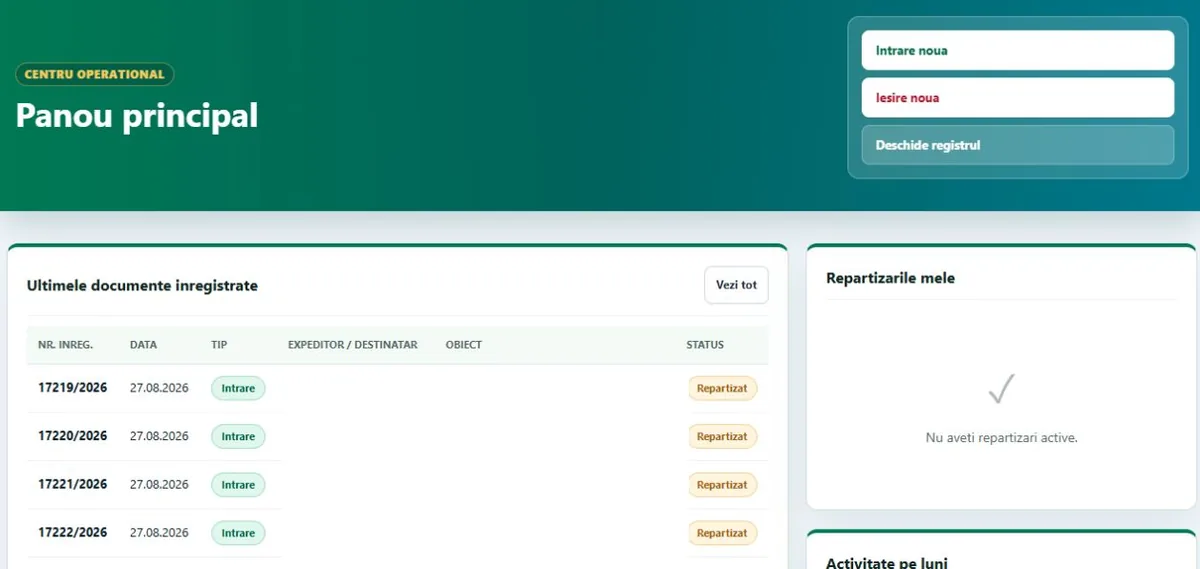Click the CENTRU OPERATIONAL badge

click(95, 75)
